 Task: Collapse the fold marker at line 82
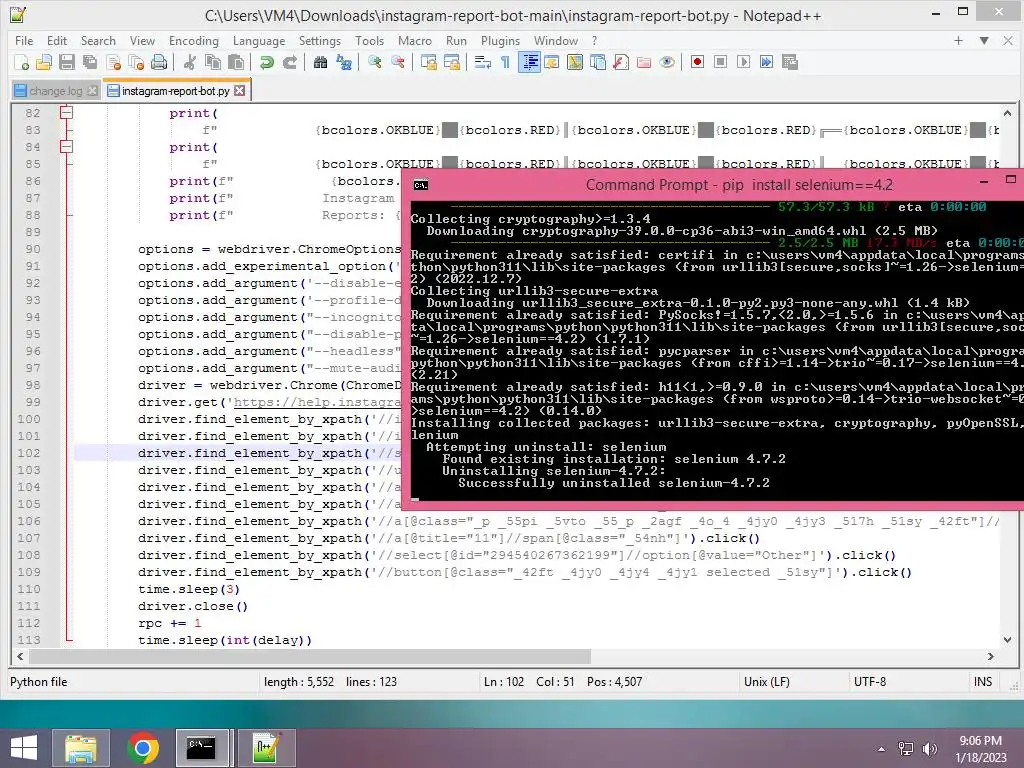point(66,113)
